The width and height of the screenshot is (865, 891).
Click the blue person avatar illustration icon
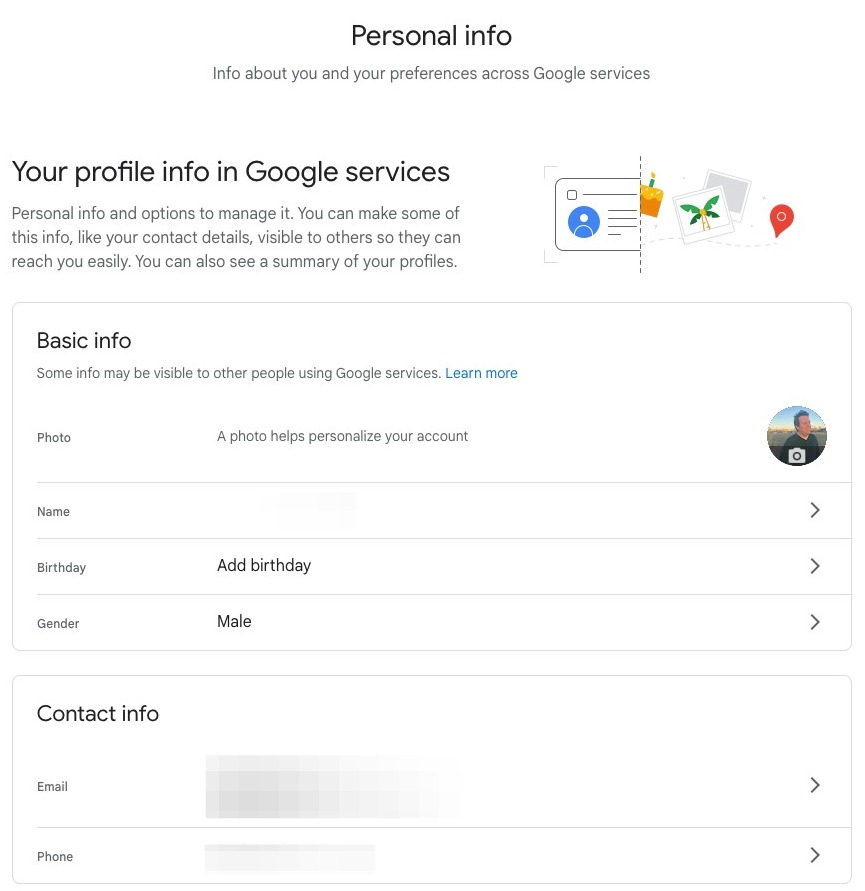583,221
